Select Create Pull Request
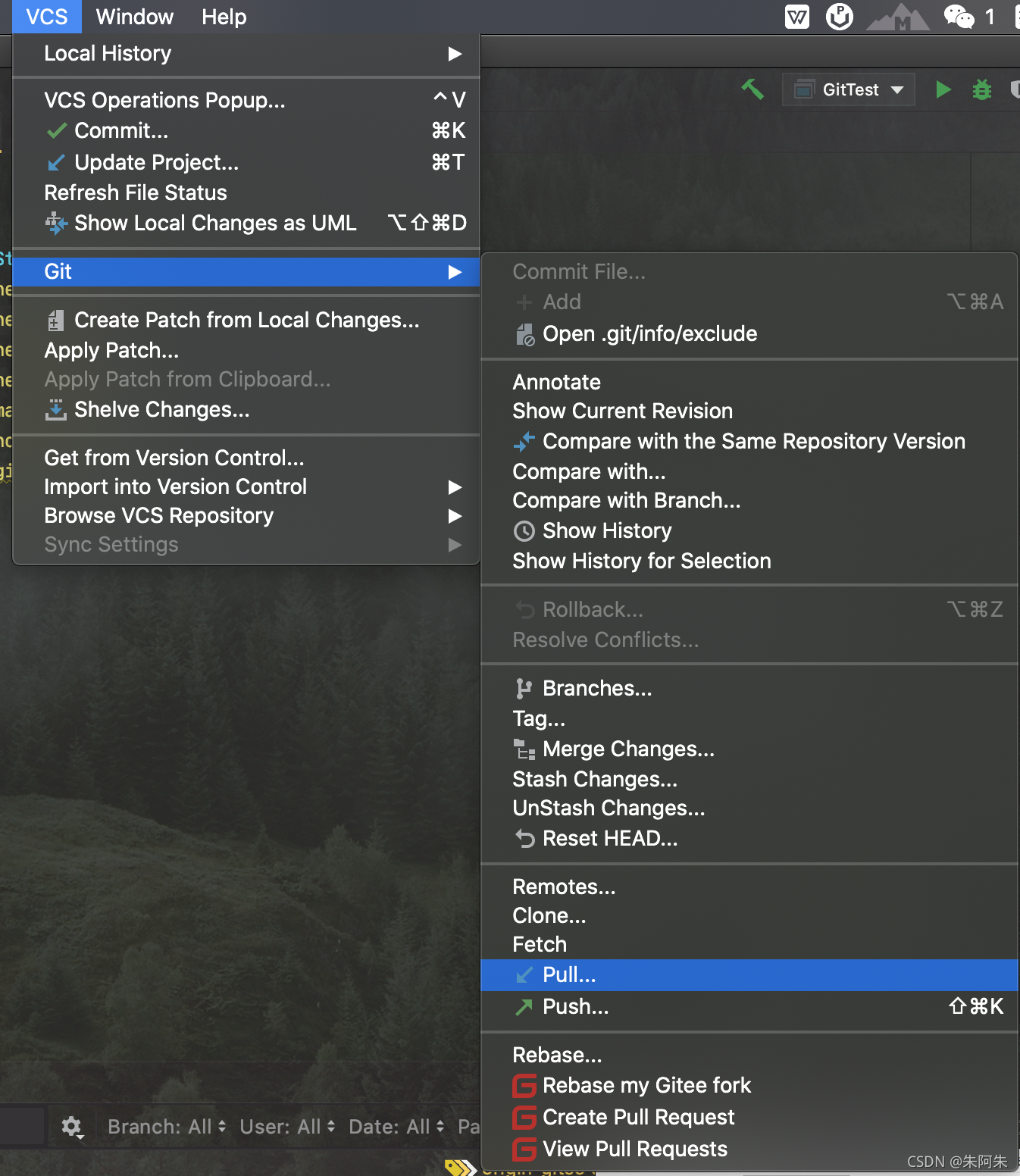 pos(749,1117)
